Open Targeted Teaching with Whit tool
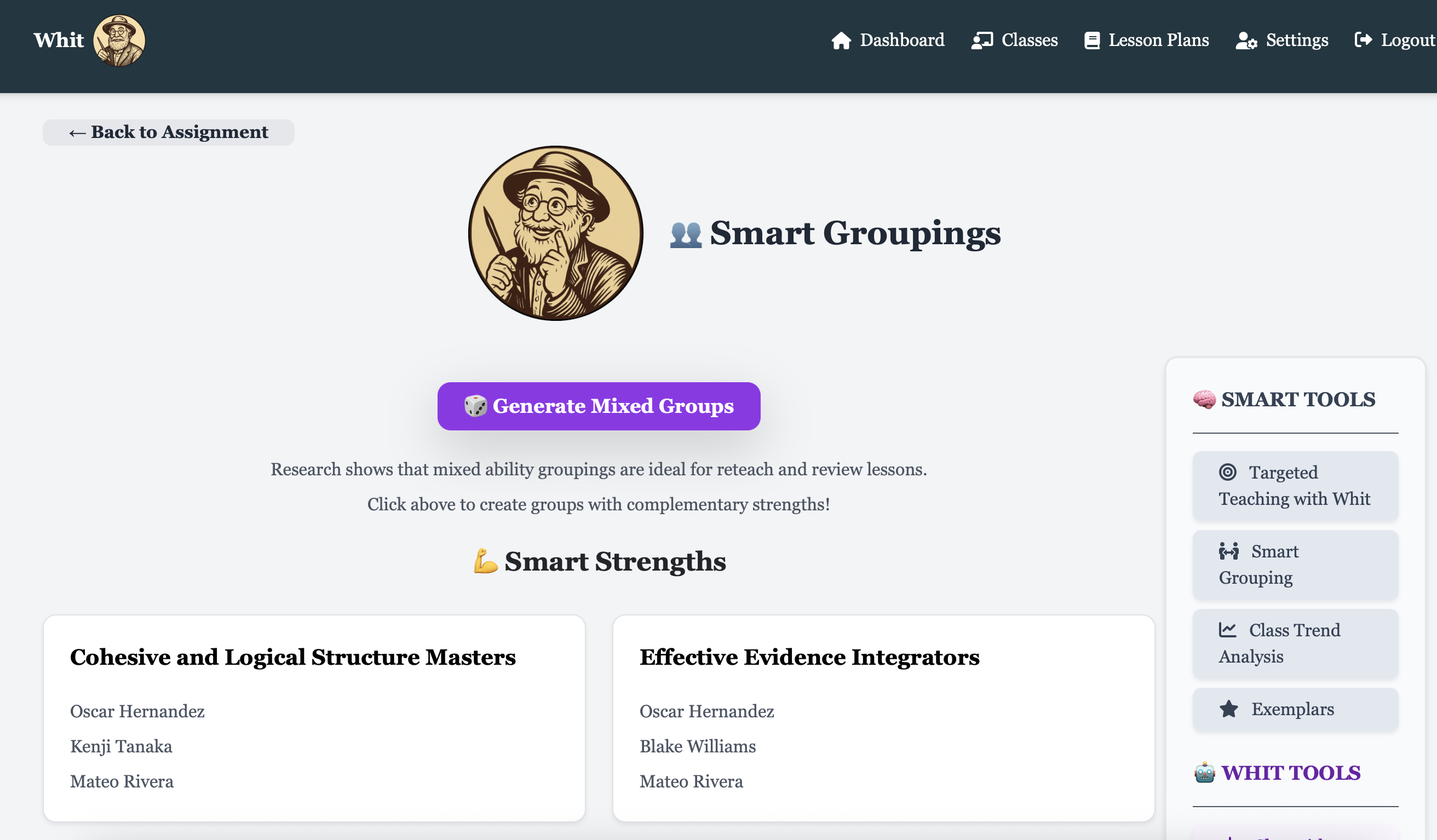The image size is (1437, 840). click(x=1295, y=486)
